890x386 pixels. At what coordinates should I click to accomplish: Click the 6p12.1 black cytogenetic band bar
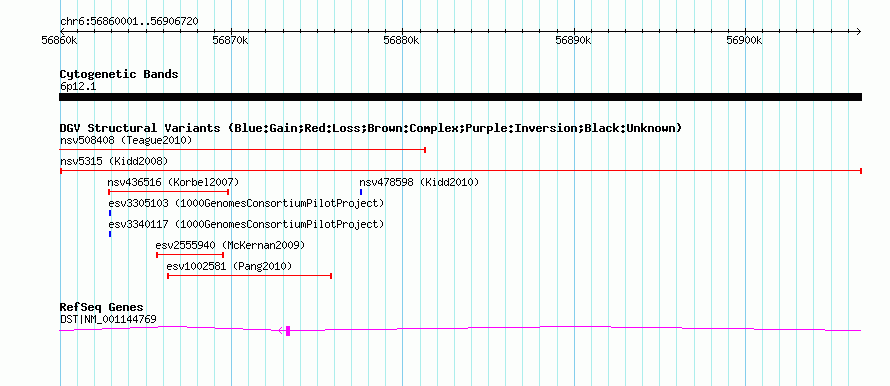click(461, 97)
